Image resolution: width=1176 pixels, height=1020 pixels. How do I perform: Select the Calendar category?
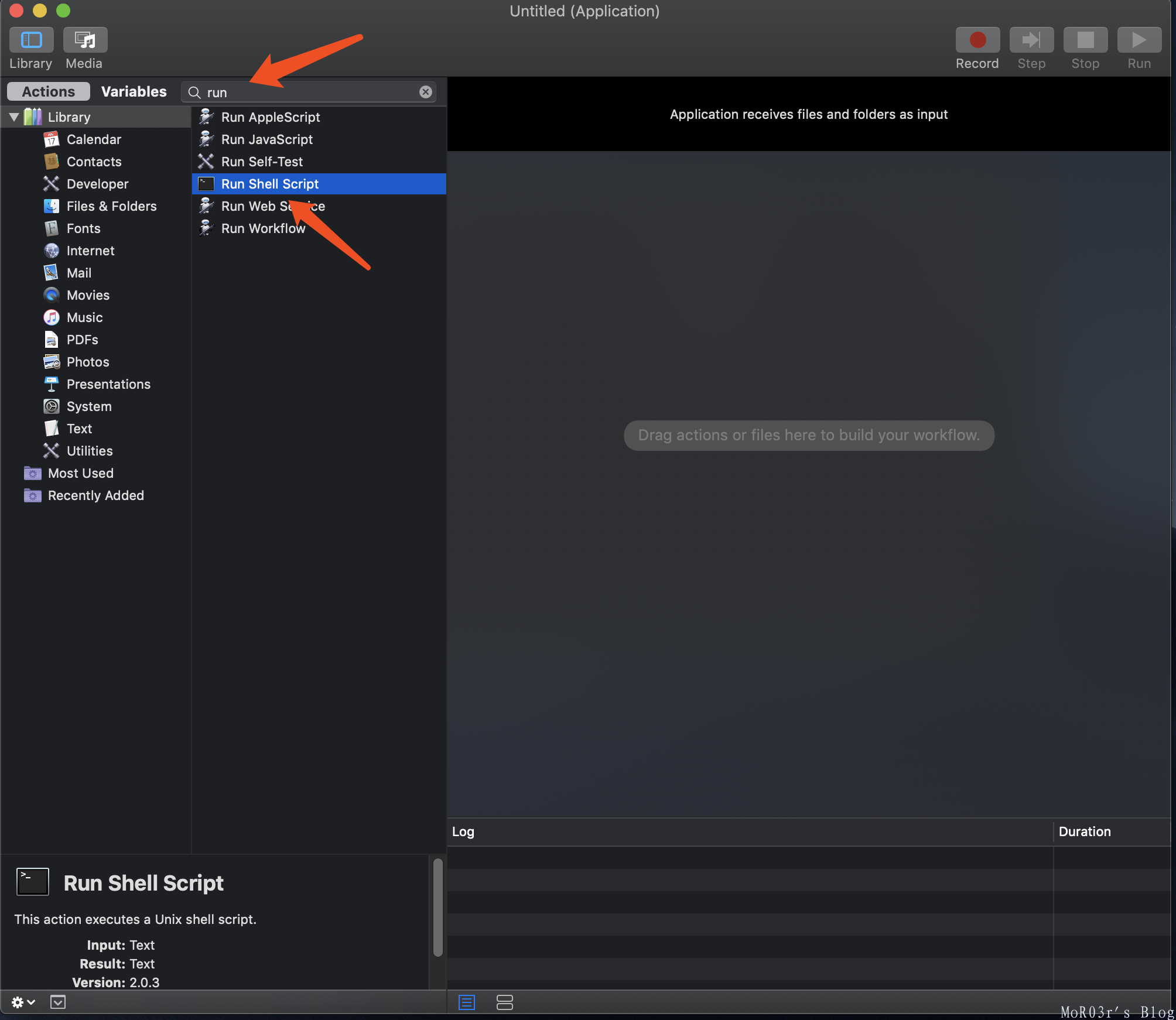coord(96,139)
